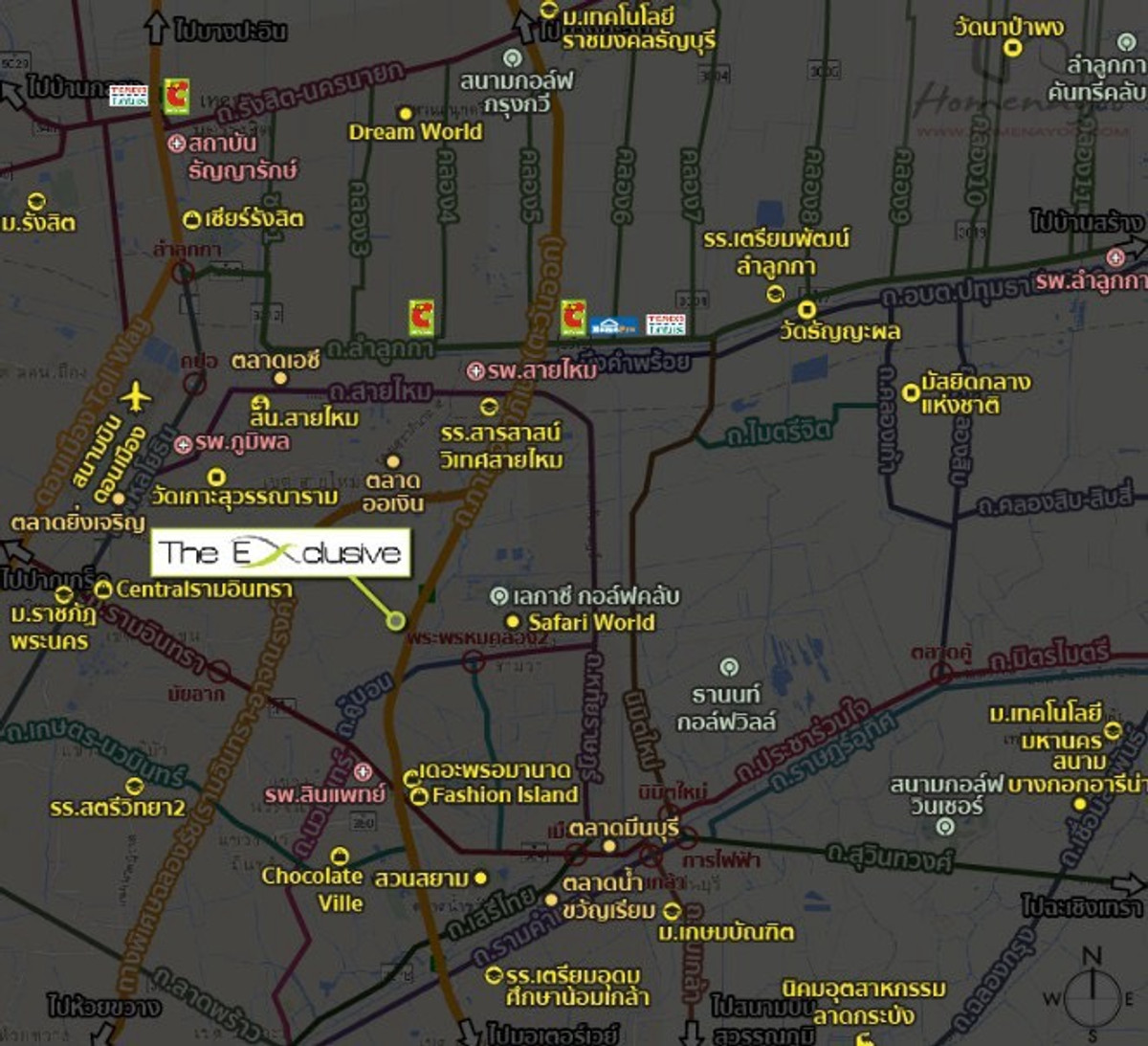This screenshot has height=1046, width=1148.
Task: Click the Big C logo near ไปบางปะอิน arrow
Action: (176, 97)
